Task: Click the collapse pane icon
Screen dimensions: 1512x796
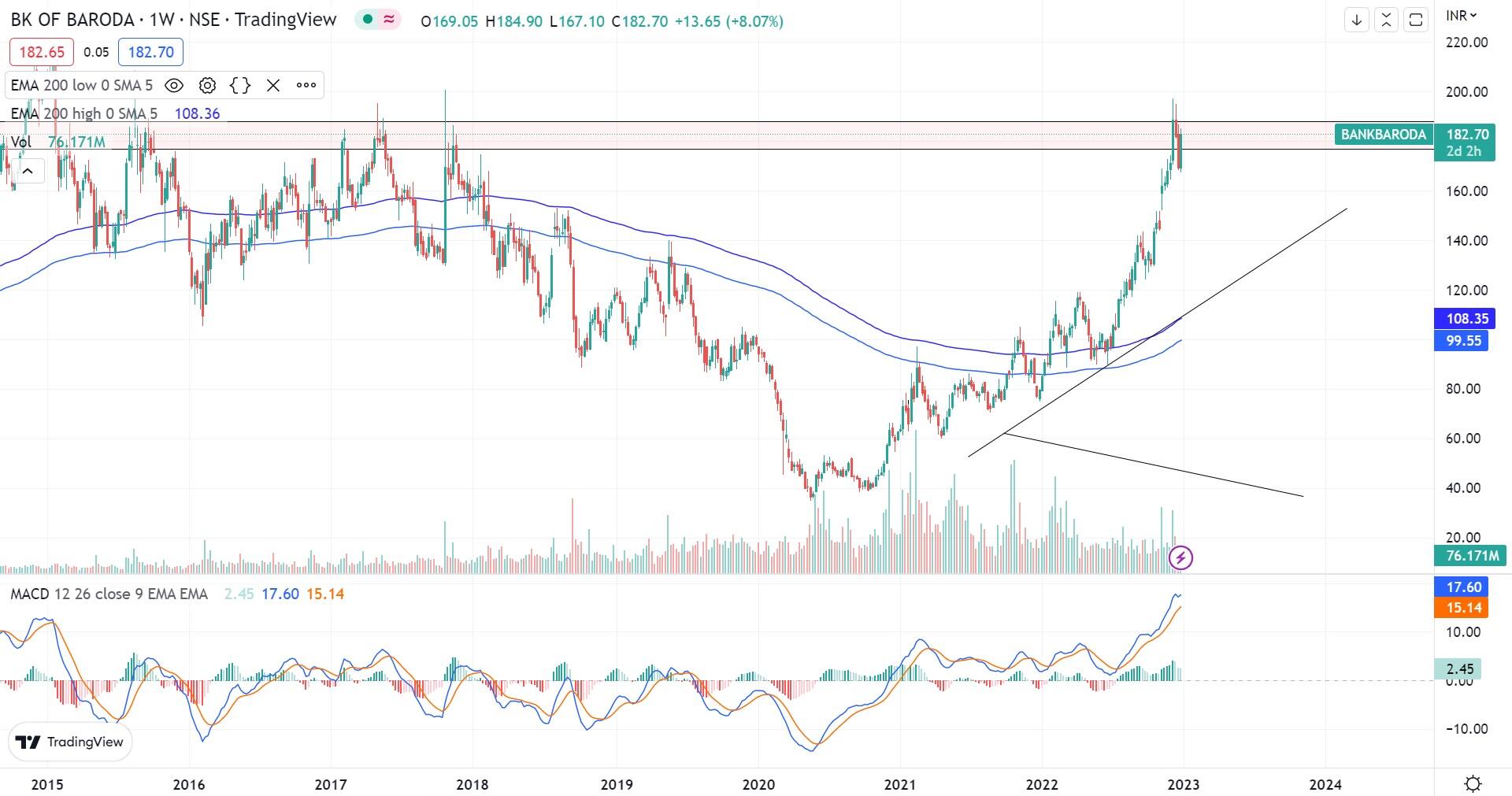Action: [1386, 20]
